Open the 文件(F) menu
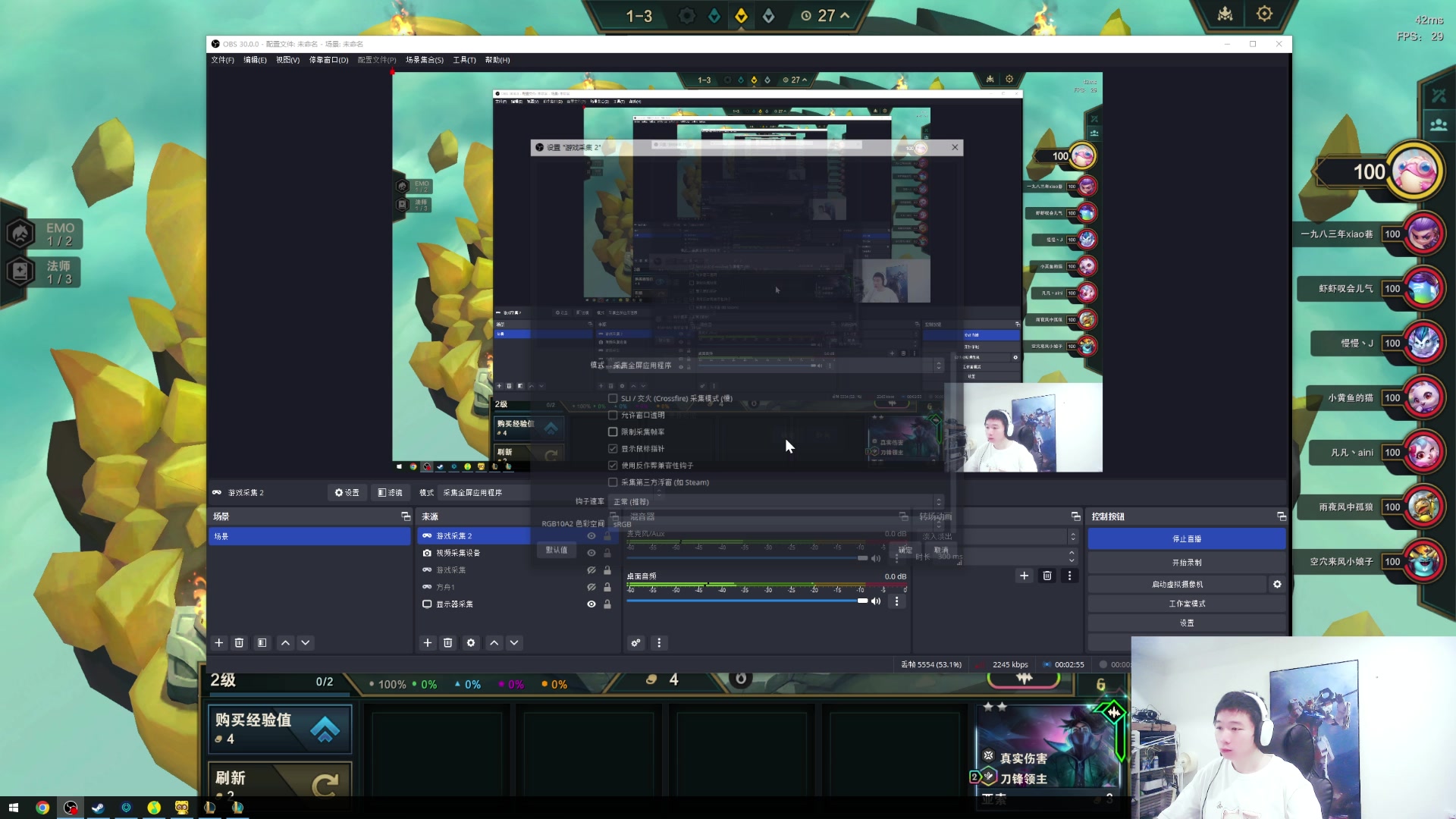1456x819 pixels. point(222,60)
